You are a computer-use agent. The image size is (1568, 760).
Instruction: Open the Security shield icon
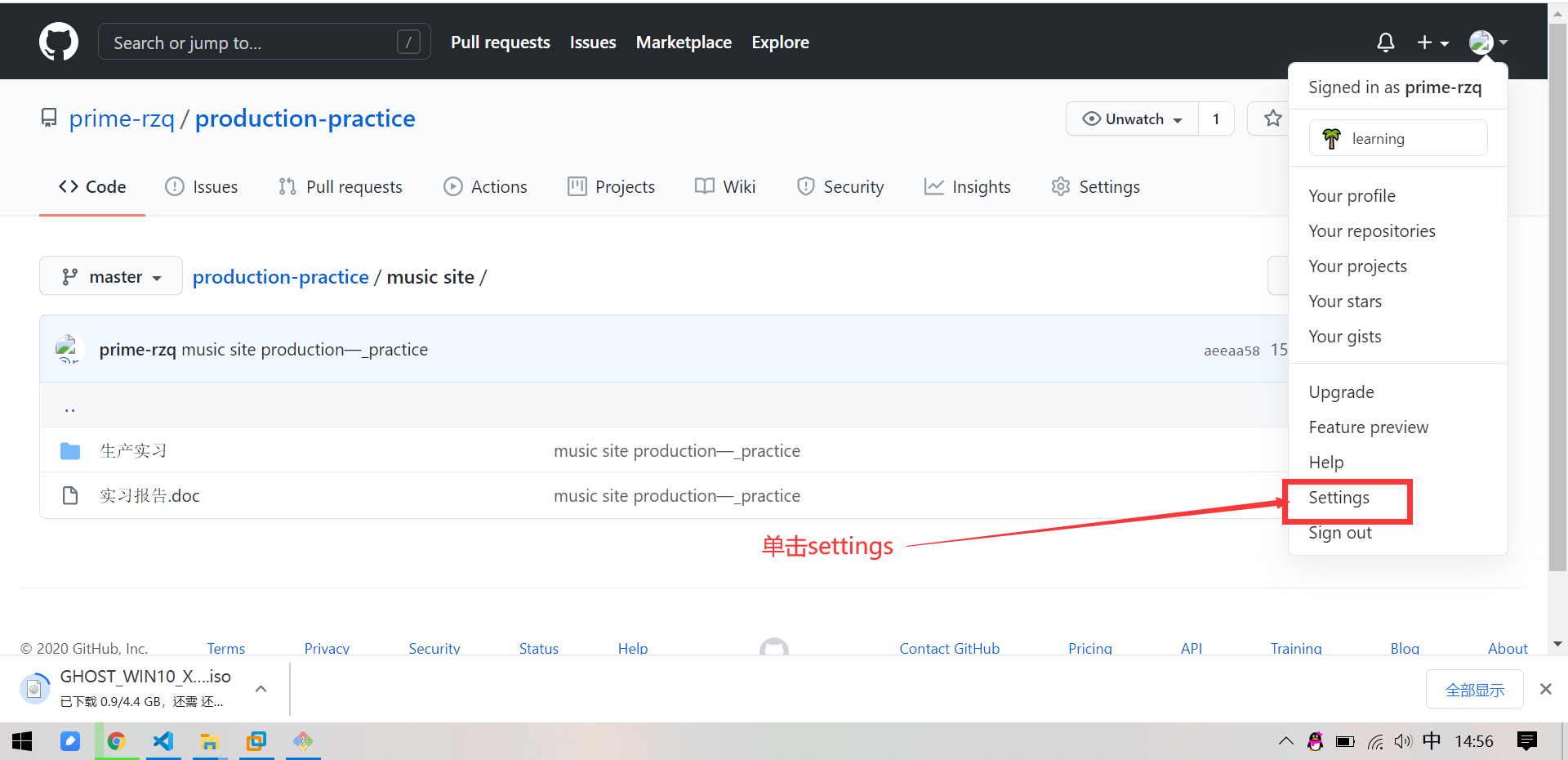click(806, 186)
